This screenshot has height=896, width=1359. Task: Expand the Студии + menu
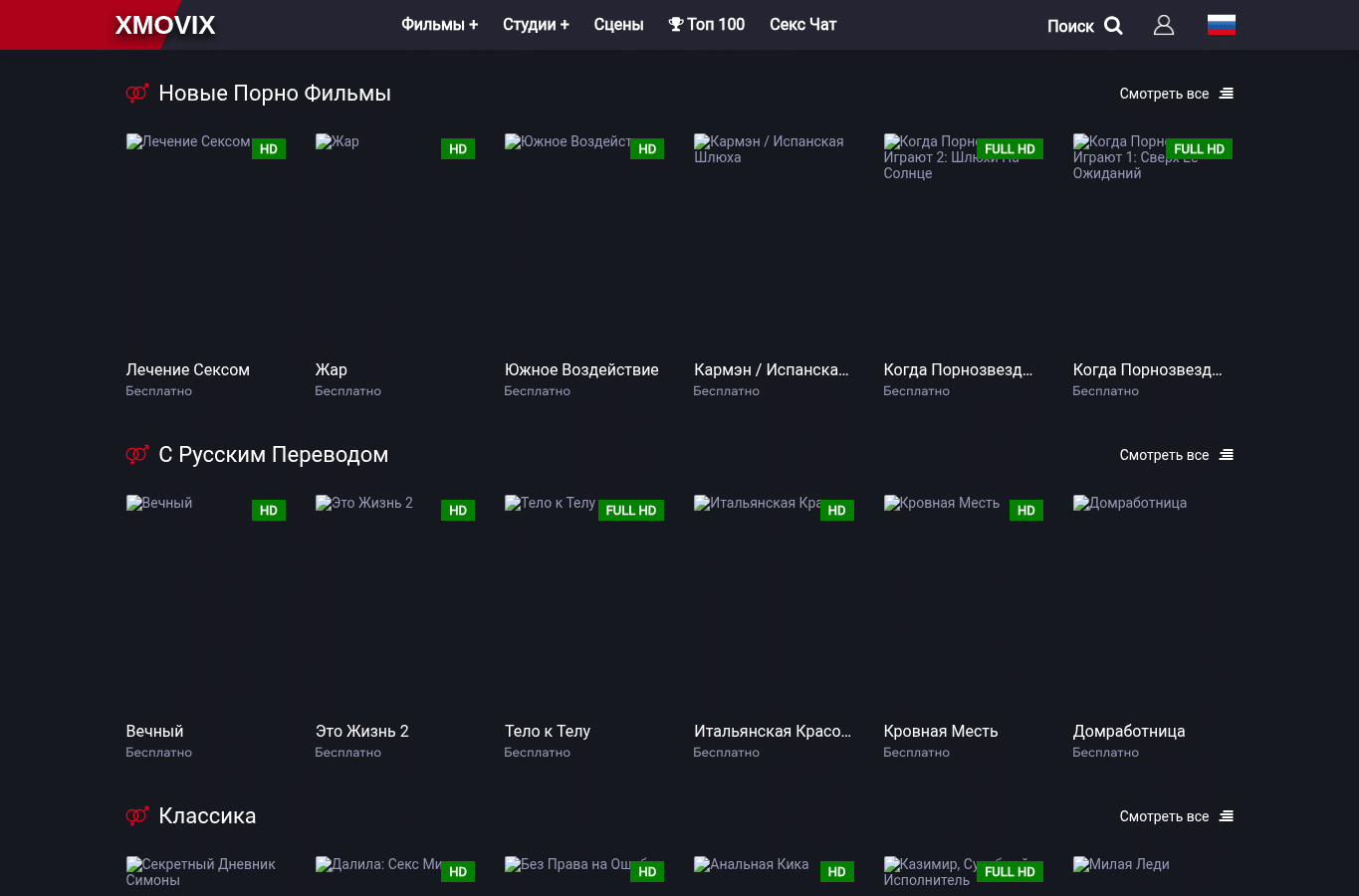(536, 25)
